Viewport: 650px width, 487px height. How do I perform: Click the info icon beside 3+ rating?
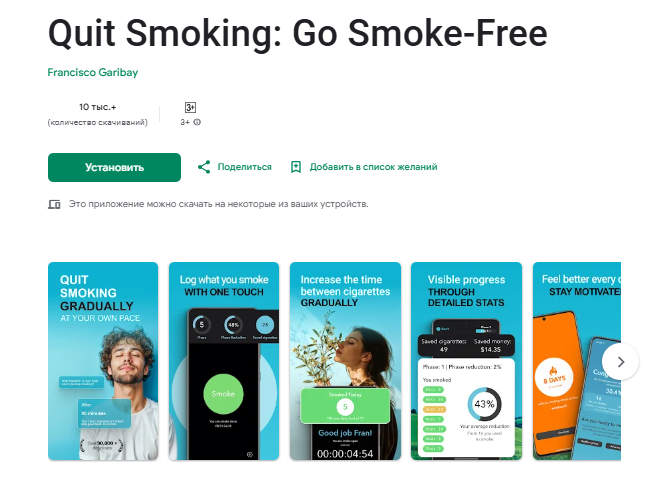pyautogui.click(x=197, y=122)
